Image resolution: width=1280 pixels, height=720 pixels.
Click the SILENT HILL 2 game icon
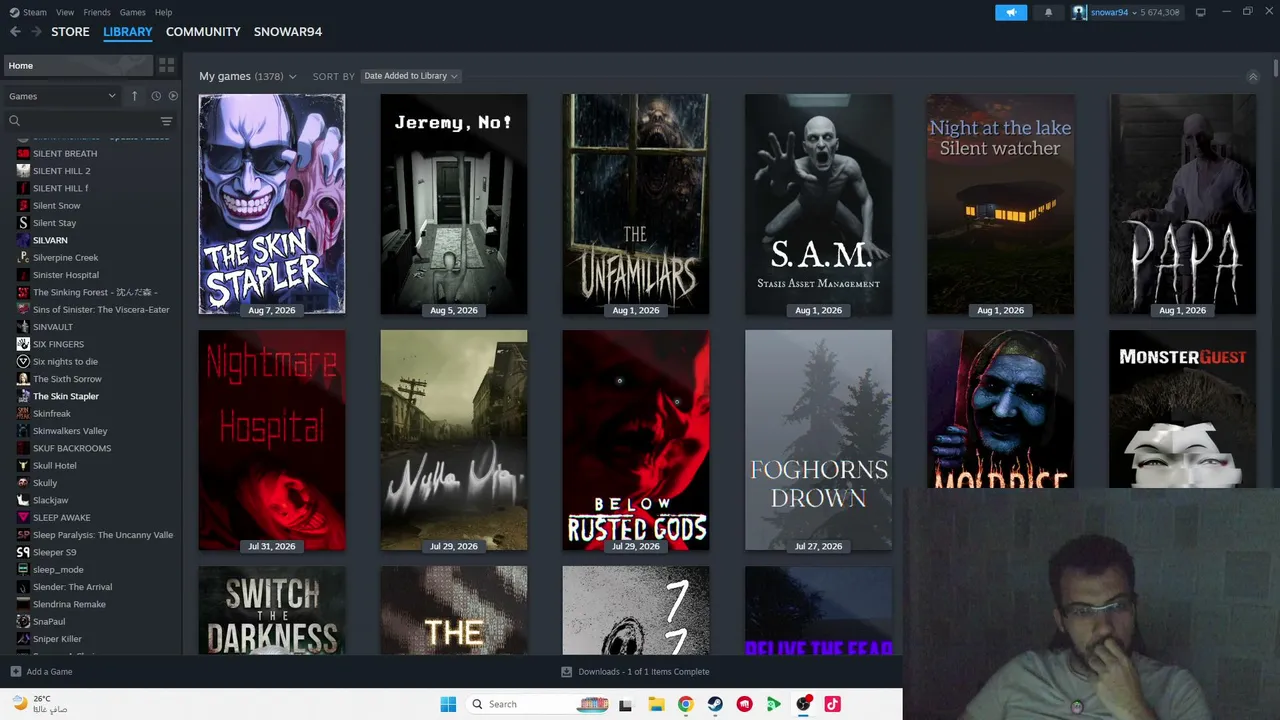tap(23, 171)
